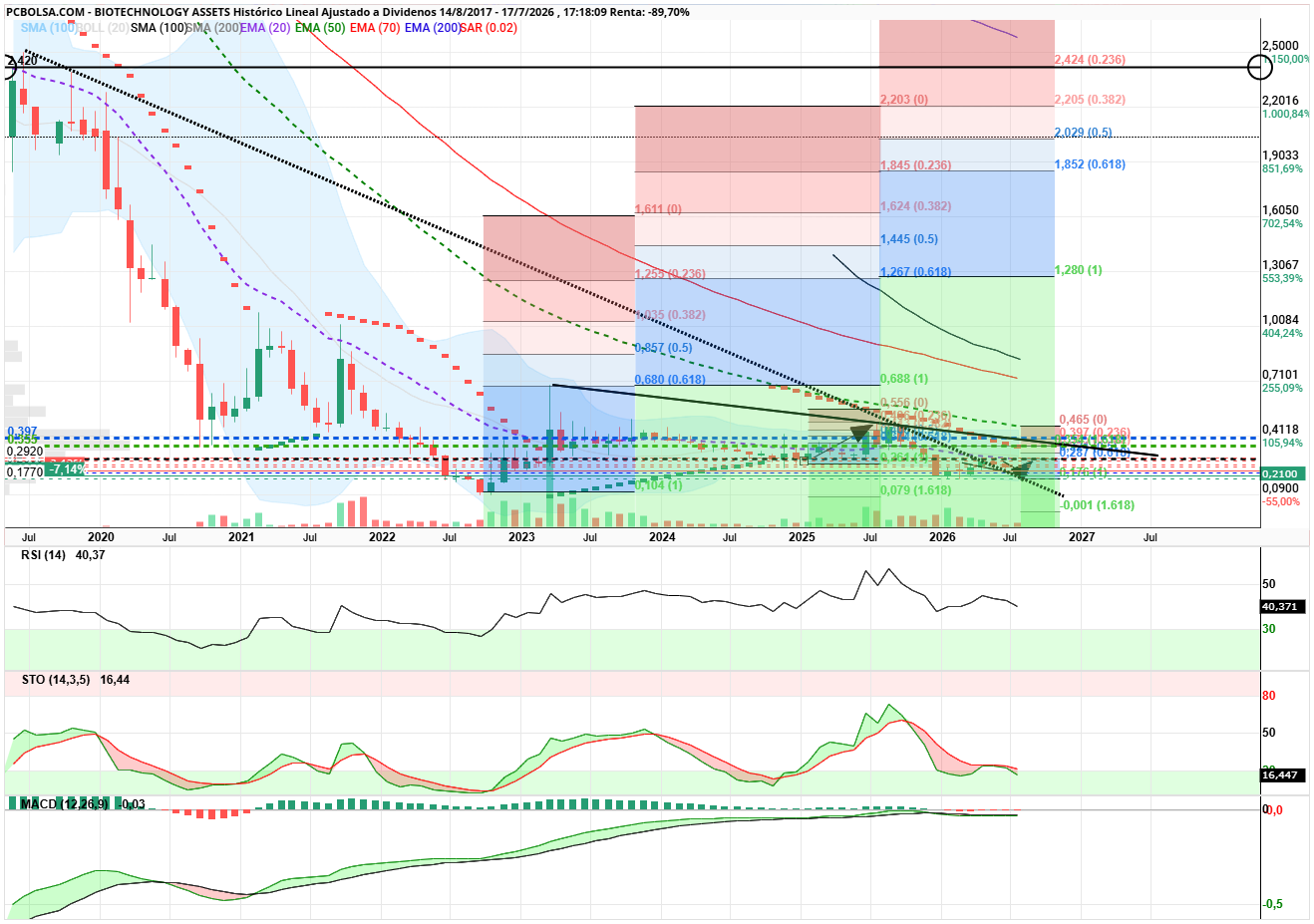Click the 2,2016 price axis label
This screenshot has width=1314, height=924.
pyautogui.click(x=1280, y=101)
